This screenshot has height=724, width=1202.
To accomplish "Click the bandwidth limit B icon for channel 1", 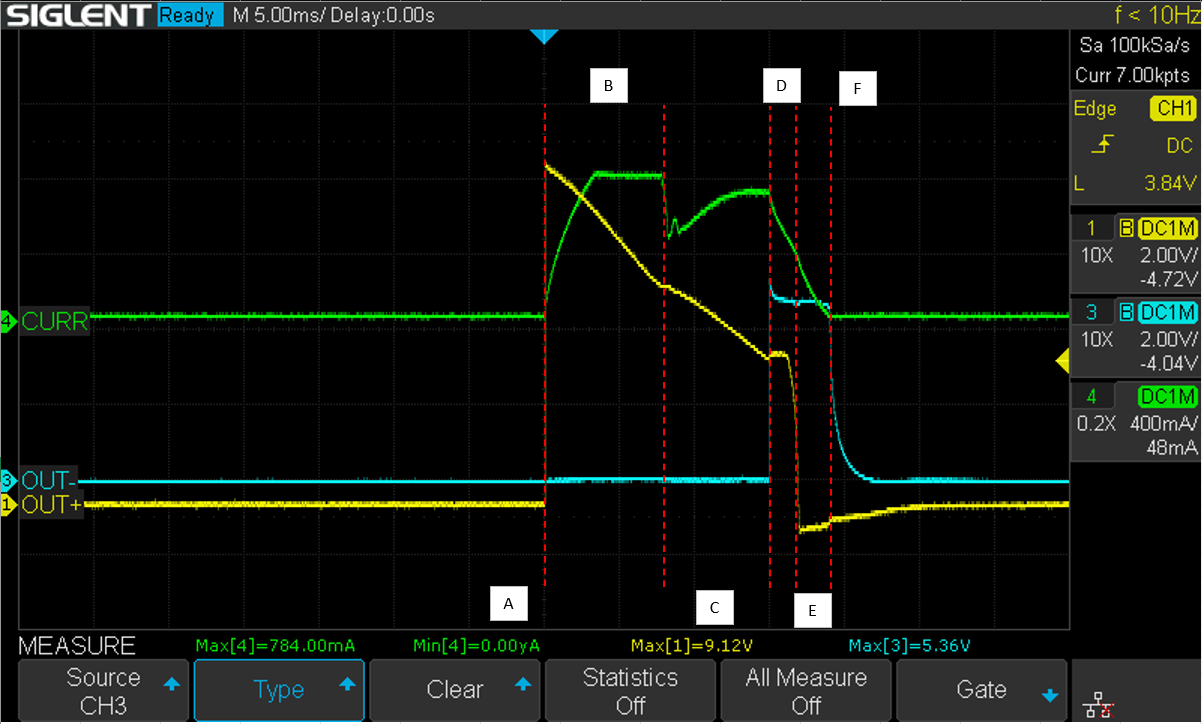I will (1125, 230).
